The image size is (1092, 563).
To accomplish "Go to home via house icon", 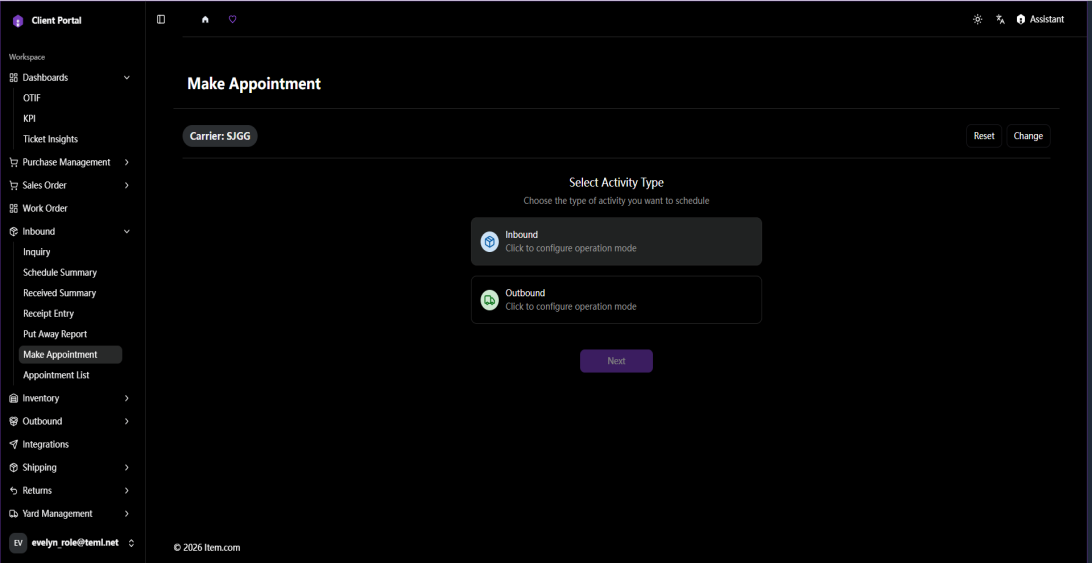I will pyautogui.click(x=205, y=20).
